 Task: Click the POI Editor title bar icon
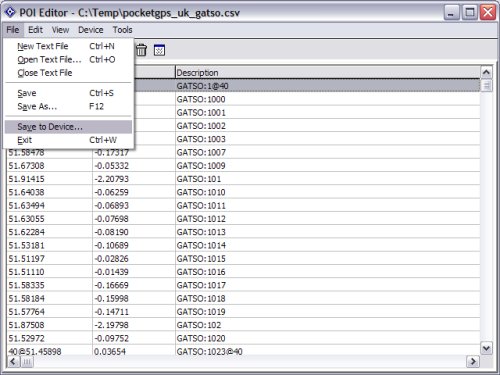pos(10,12)
